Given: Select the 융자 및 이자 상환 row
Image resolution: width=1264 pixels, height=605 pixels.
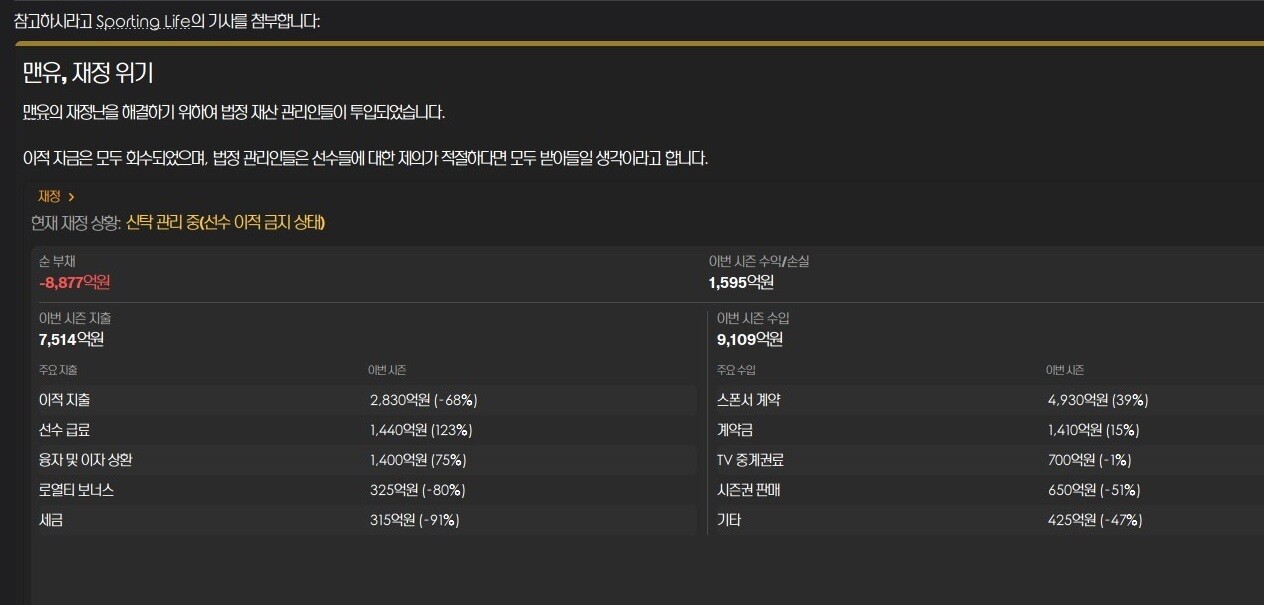Looking at the screenshot, I should tap(365, 460).
